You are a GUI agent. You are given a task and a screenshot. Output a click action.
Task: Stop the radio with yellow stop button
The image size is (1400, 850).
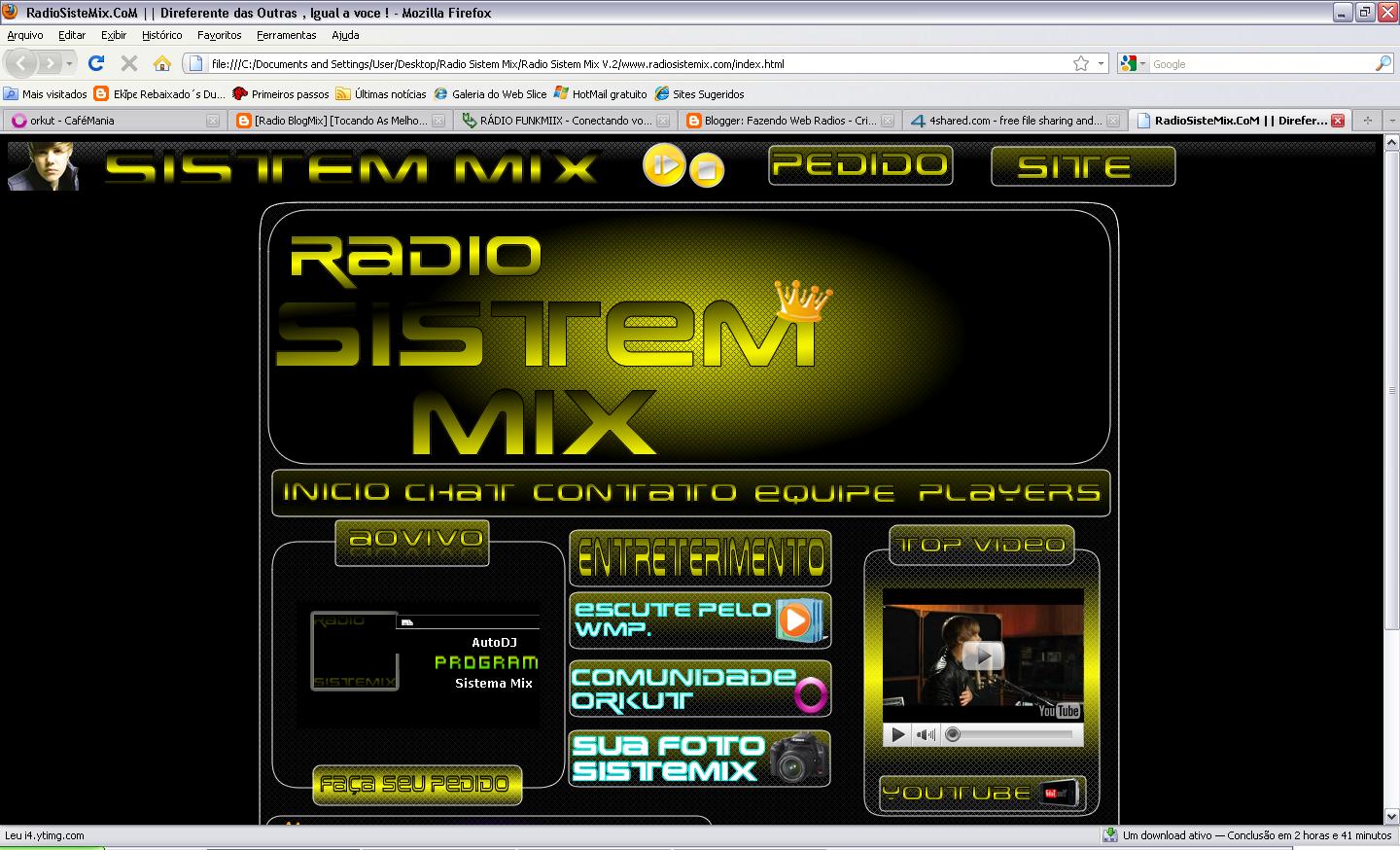click(707, 170)
